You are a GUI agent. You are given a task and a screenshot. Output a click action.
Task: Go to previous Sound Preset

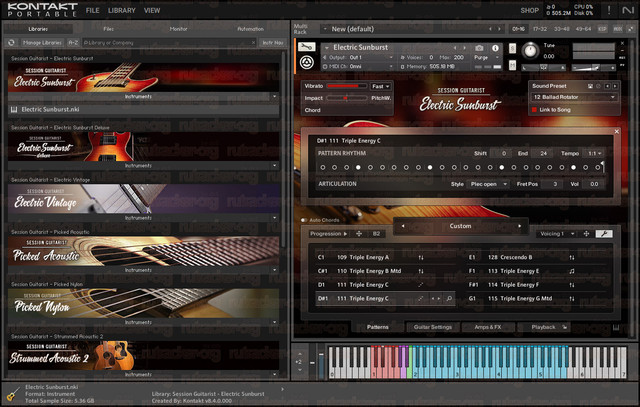[x=607, y=86]
